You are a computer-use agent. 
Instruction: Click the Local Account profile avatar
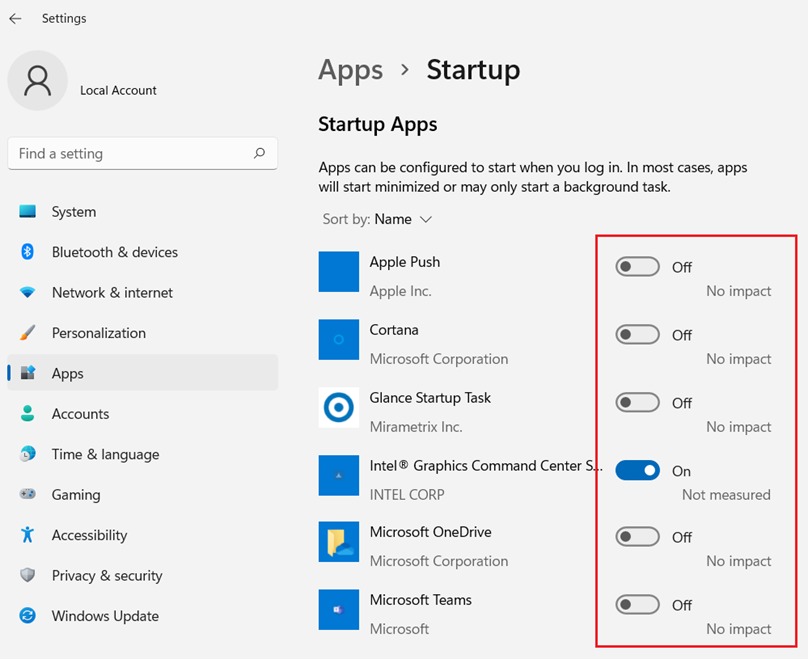(x=38, y=81)
